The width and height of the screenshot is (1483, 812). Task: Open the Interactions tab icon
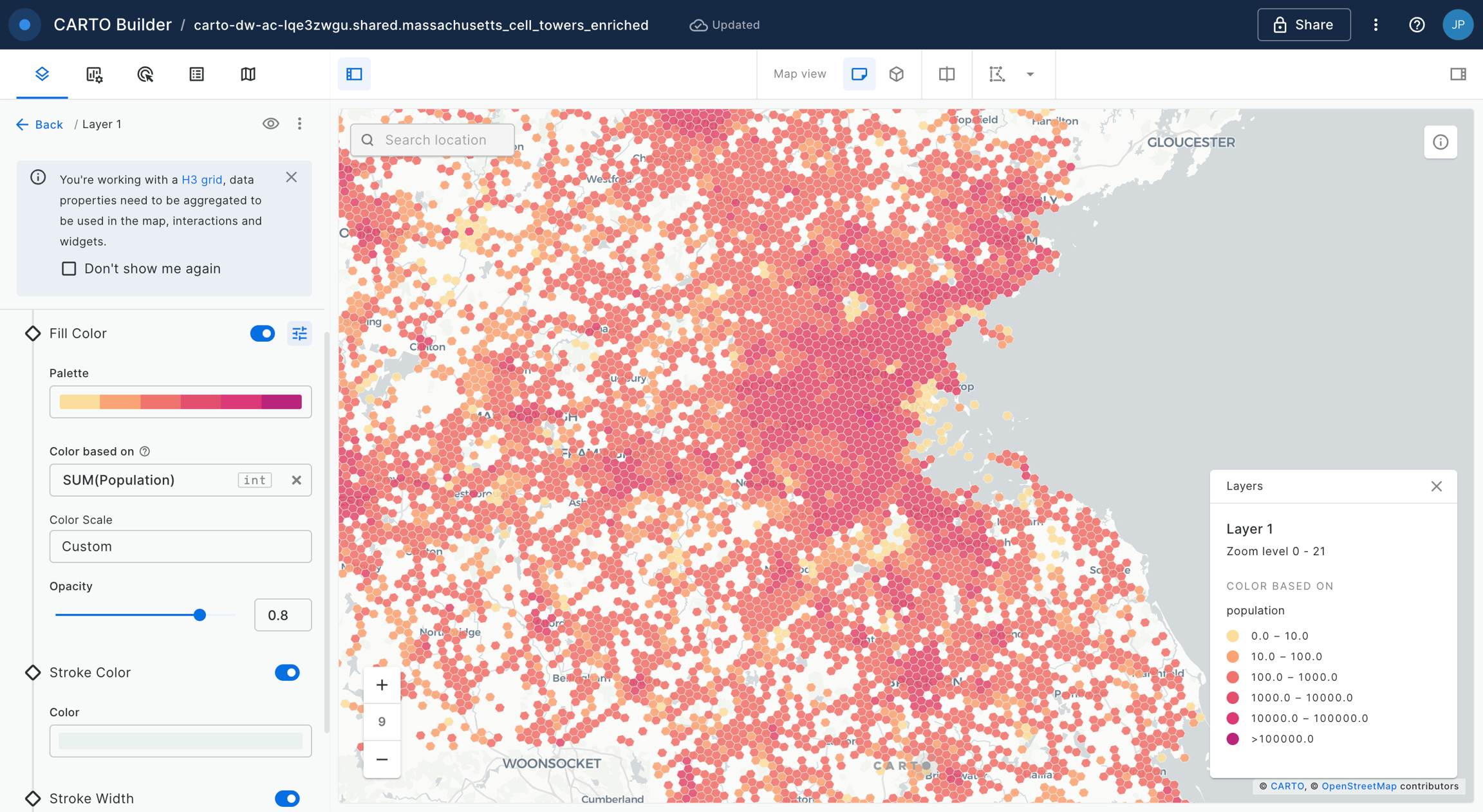point(145,74)
